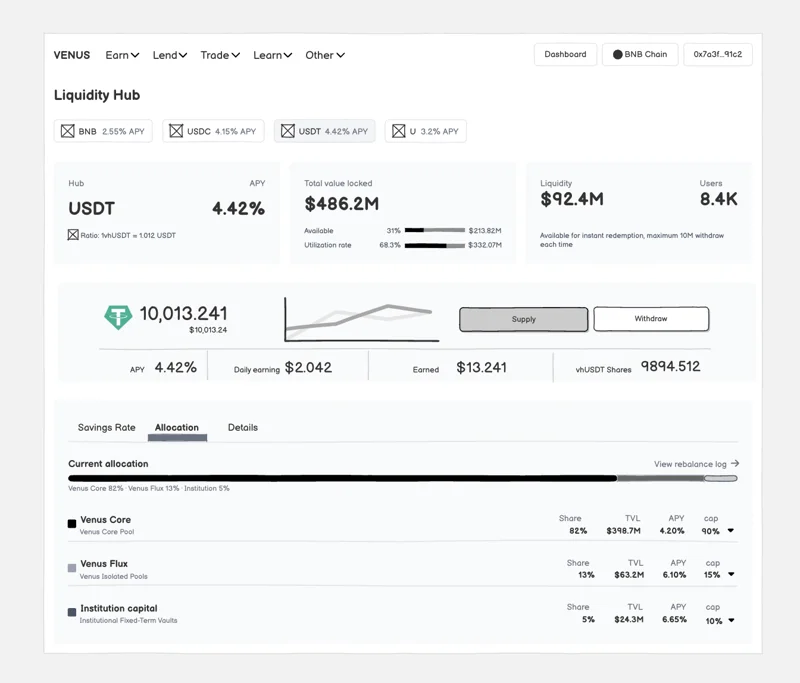Open the Other dropdown menu
The height and width of the screenshot is (683, 800).
325,55
